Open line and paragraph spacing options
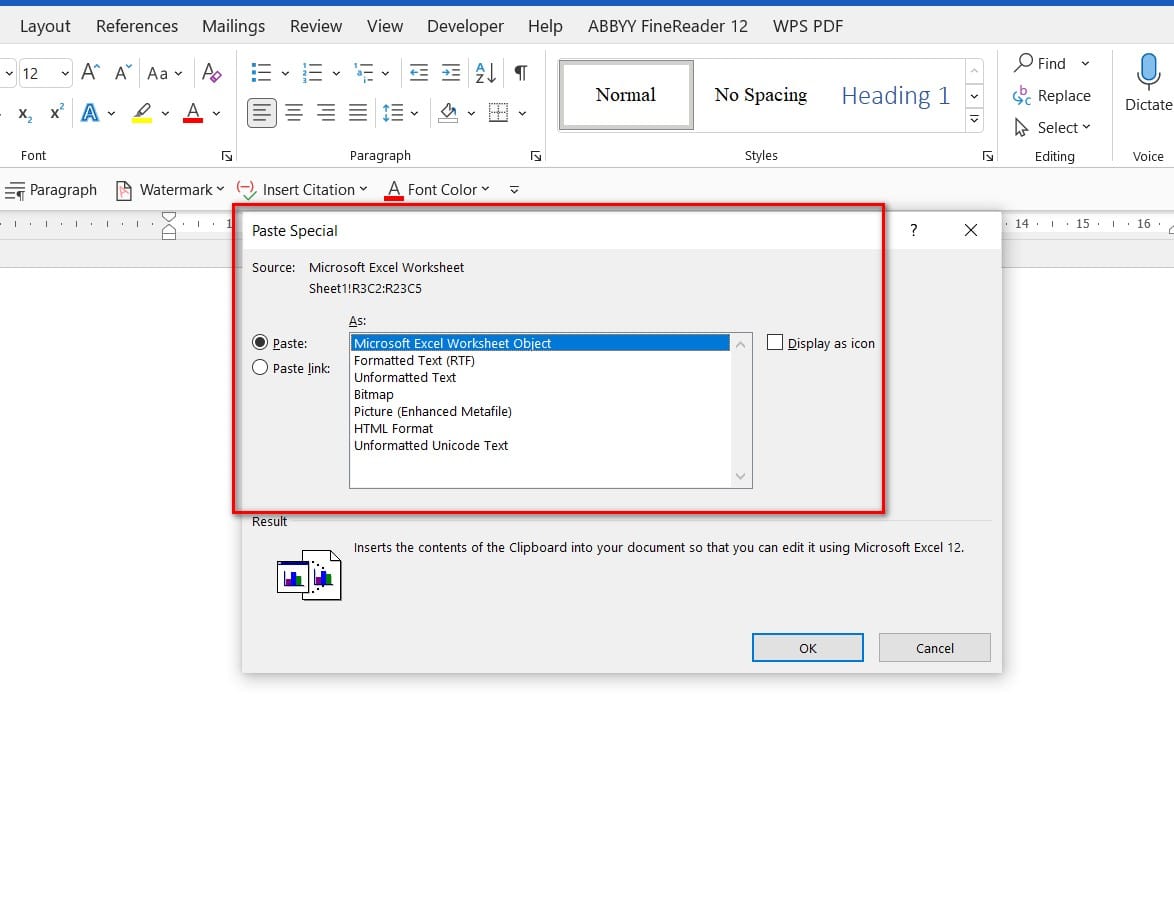 tap(393, 113)
